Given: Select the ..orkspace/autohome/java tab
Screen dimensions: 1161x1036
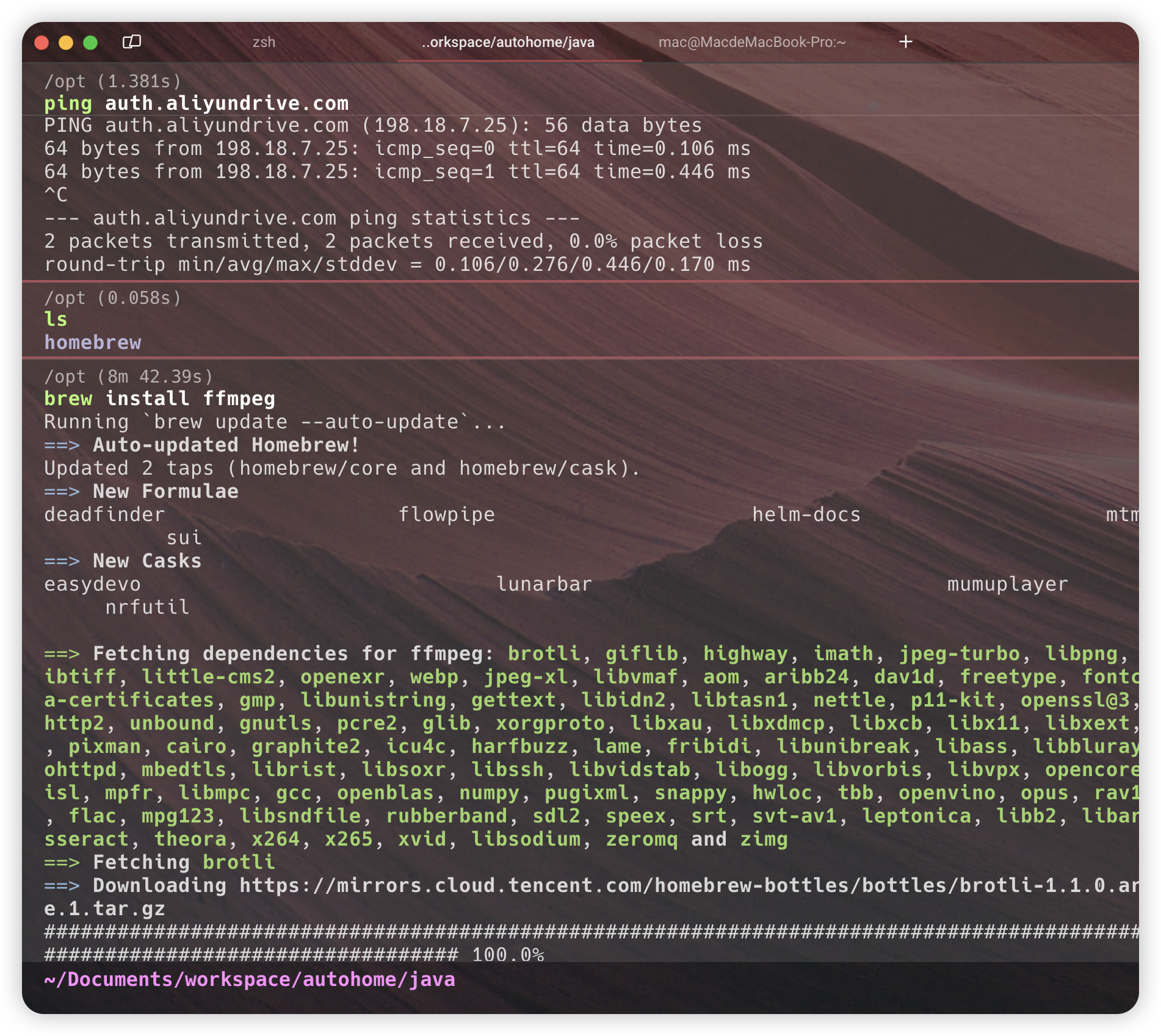Looking at the screenshot, I should [x=508, y=42].
